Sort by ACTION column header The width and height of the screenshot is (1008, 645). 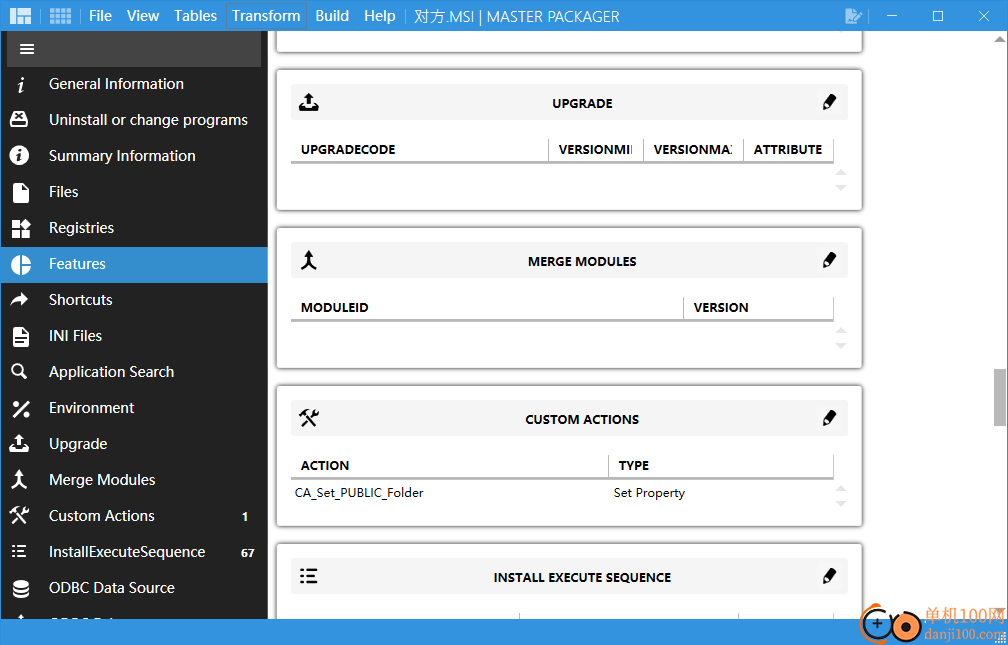coord(449,466)
